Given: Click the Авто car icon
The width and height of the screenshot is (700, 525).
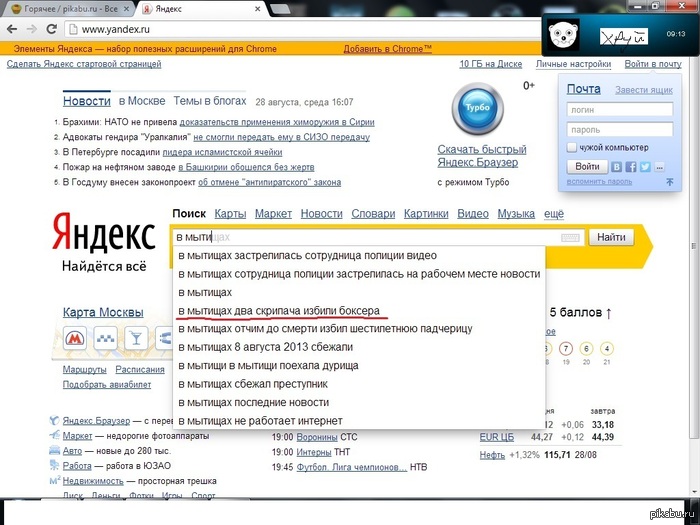Looking at the screenshot, I should [54, 450].
